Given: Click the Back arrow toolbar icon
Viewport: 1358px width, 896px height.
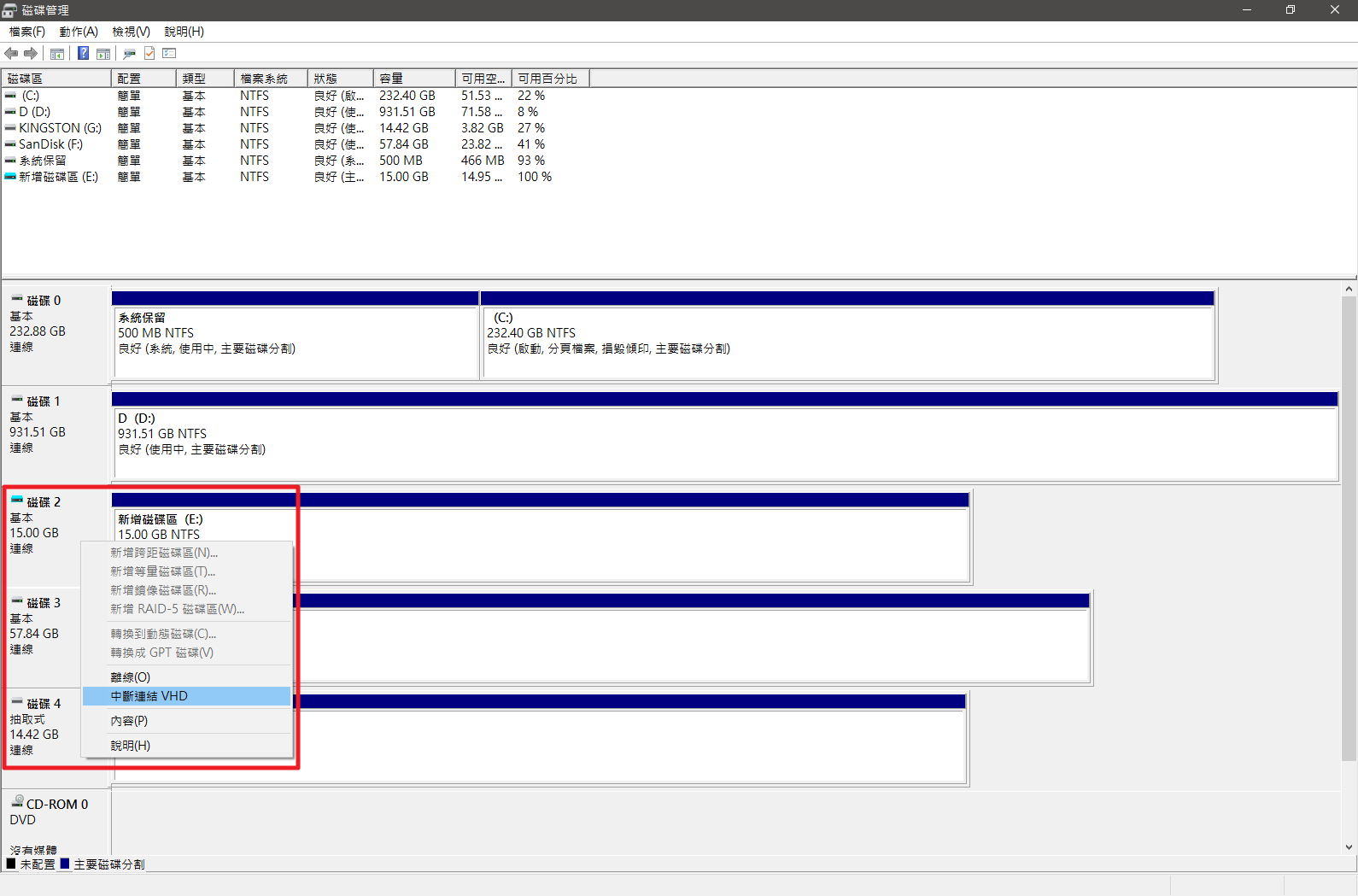Looking at the screenshot, I should 11,54.
